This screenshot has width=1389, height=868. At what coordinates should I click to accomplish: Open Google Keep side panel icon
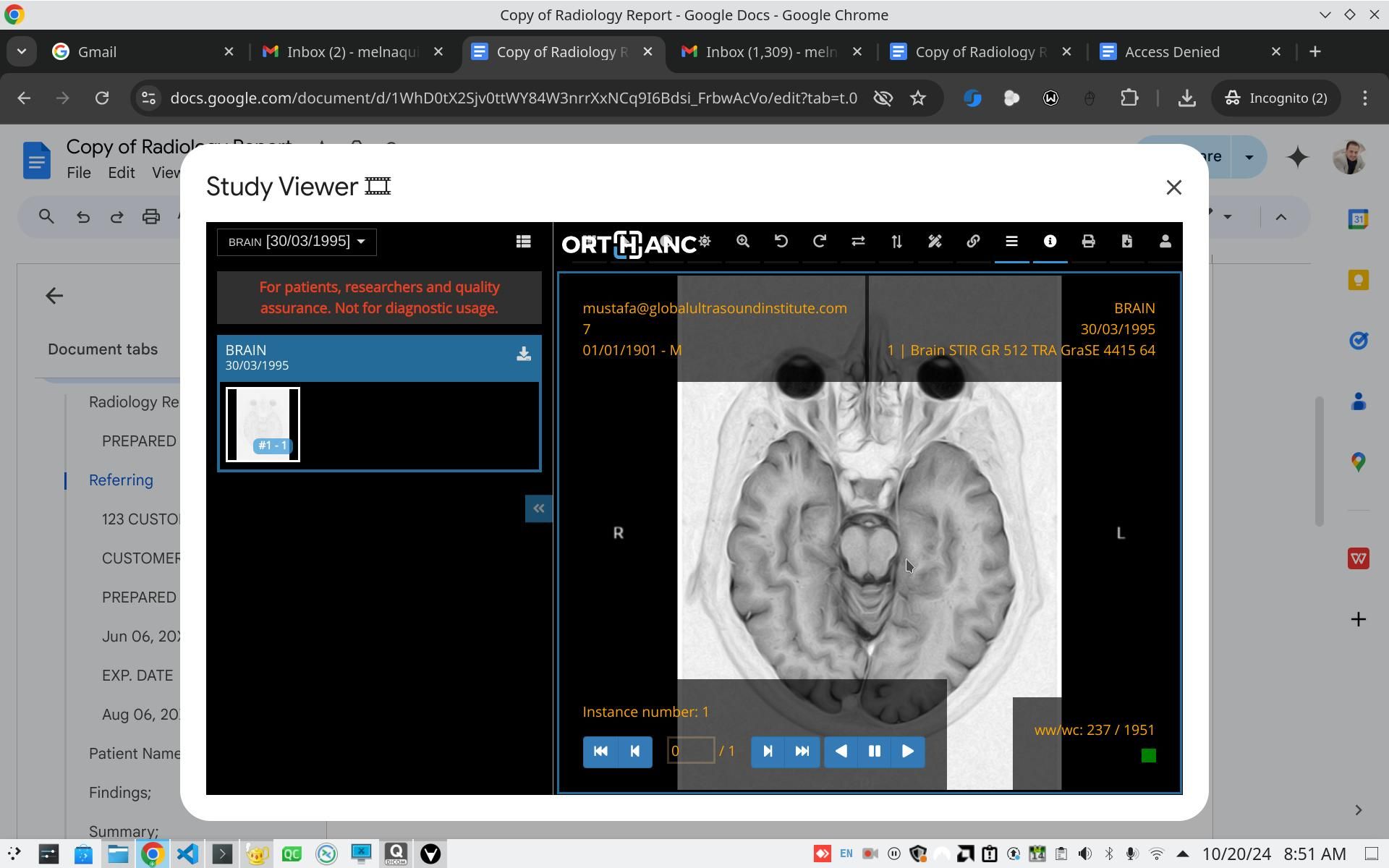coord(1358,280)
